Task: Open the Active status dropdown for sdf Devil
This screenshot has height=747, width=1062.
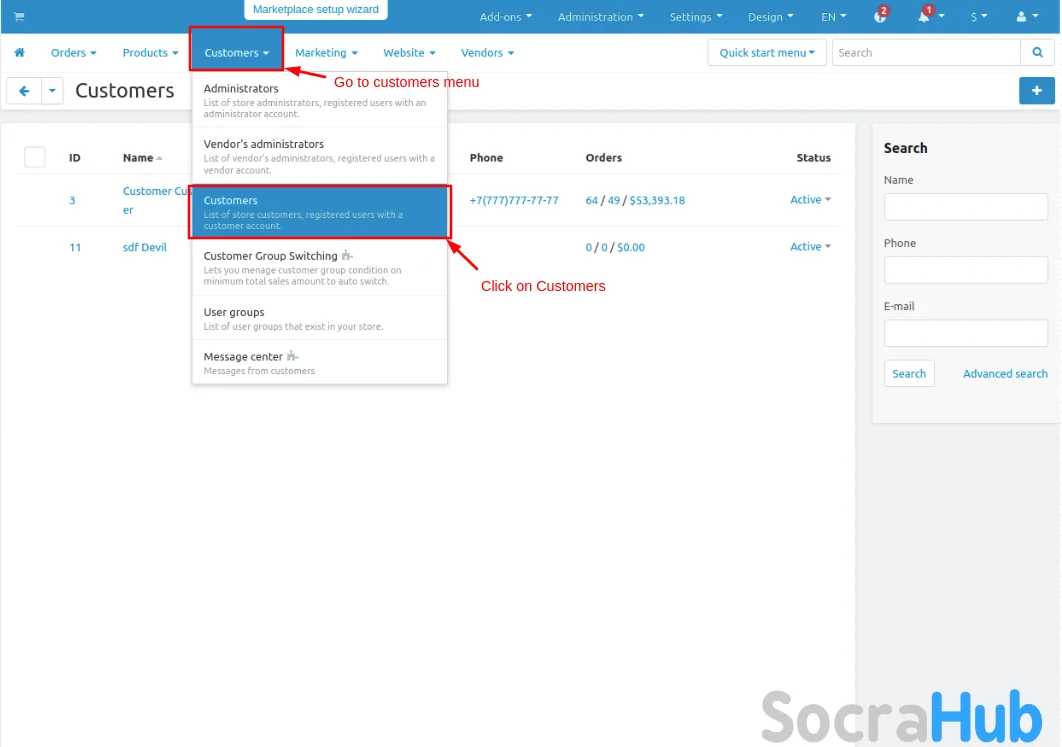Action: pyautogui.click(x=810, y=247)
